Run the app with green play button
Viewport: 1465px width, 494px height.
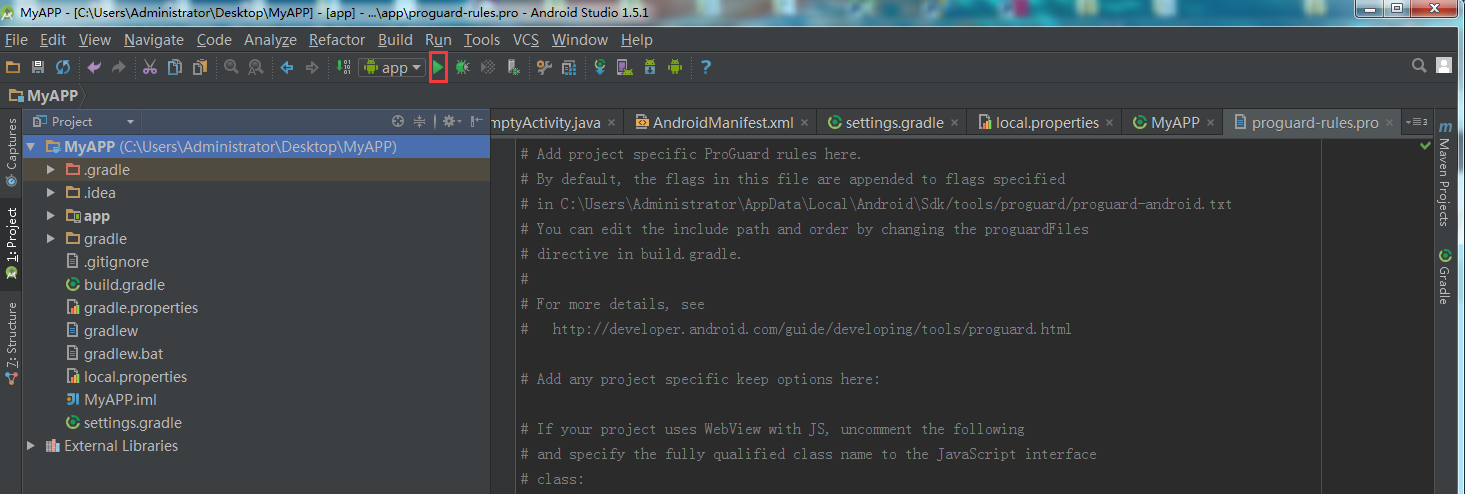tap(438, 67)
